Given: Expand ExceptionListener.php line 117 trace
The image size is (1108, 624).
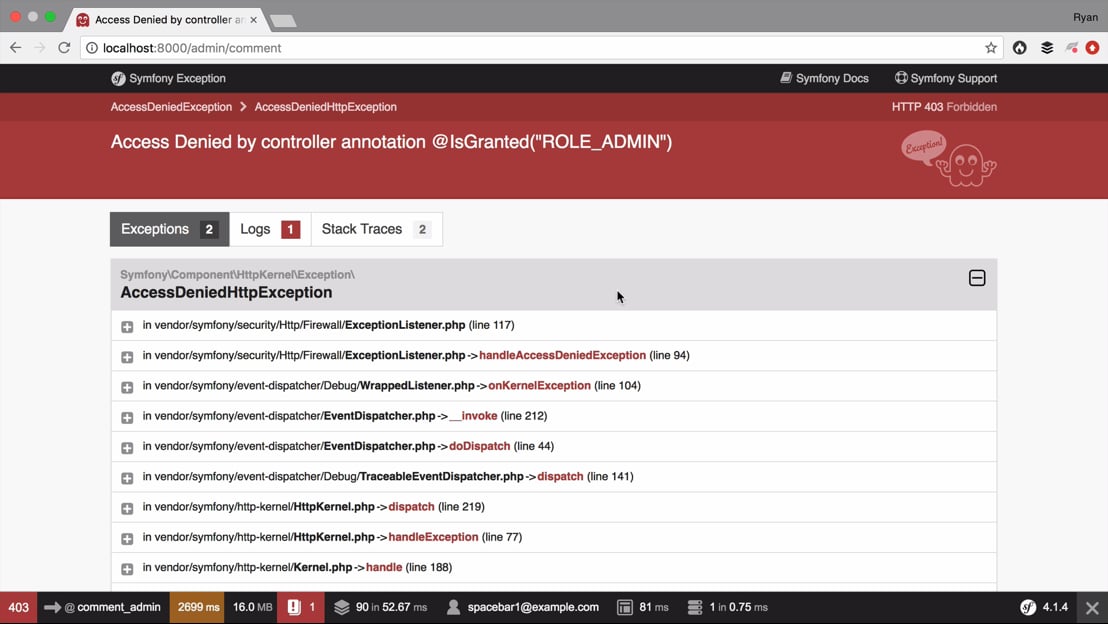Looking at the screenshot, I should (127, 326).
